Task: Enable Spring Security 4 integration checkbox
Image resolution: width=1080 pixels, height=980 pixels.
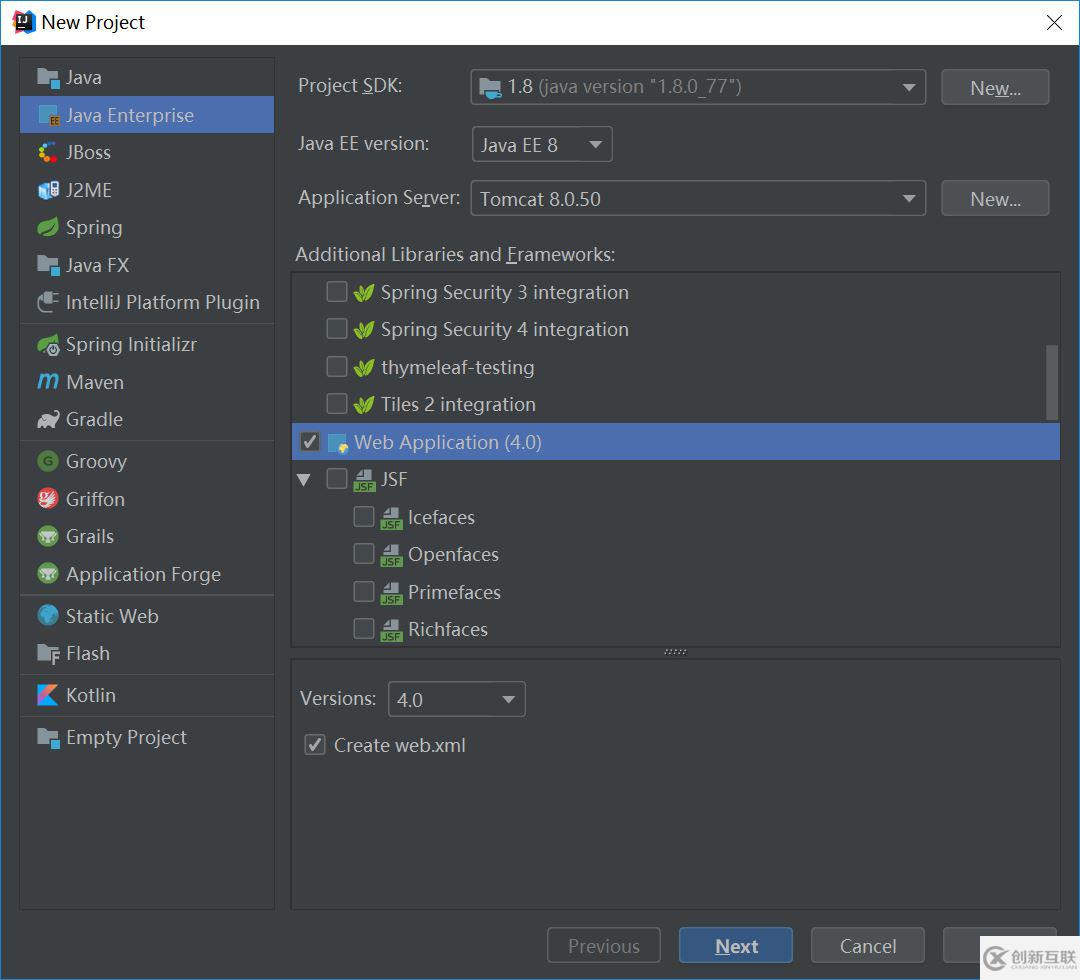Action: [x=336, y=329]
